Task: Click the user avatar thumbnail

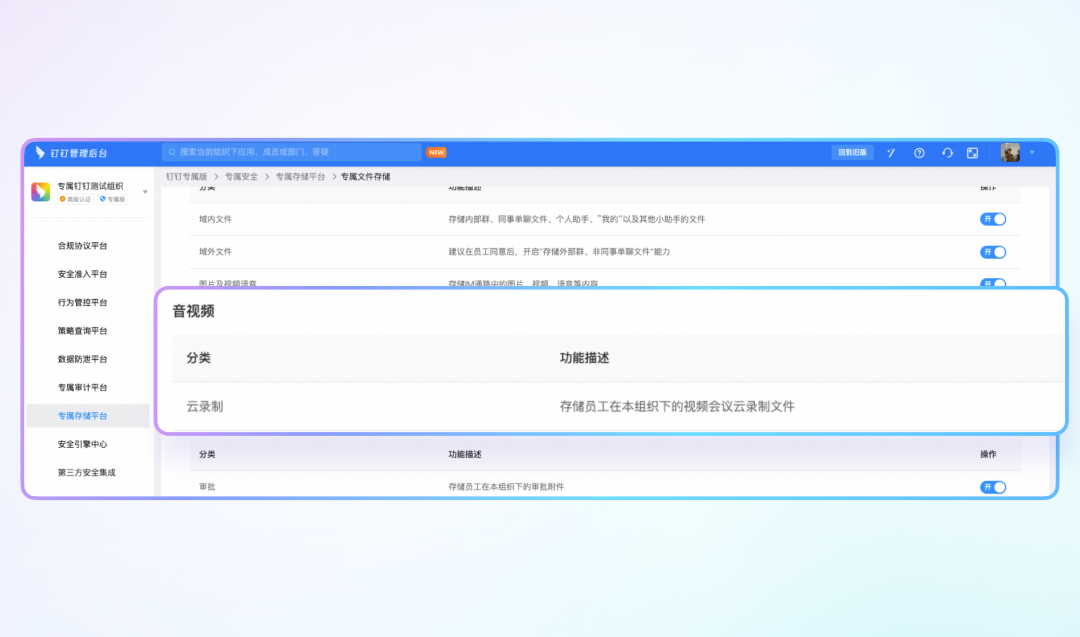Action: tap(1010, 153)
